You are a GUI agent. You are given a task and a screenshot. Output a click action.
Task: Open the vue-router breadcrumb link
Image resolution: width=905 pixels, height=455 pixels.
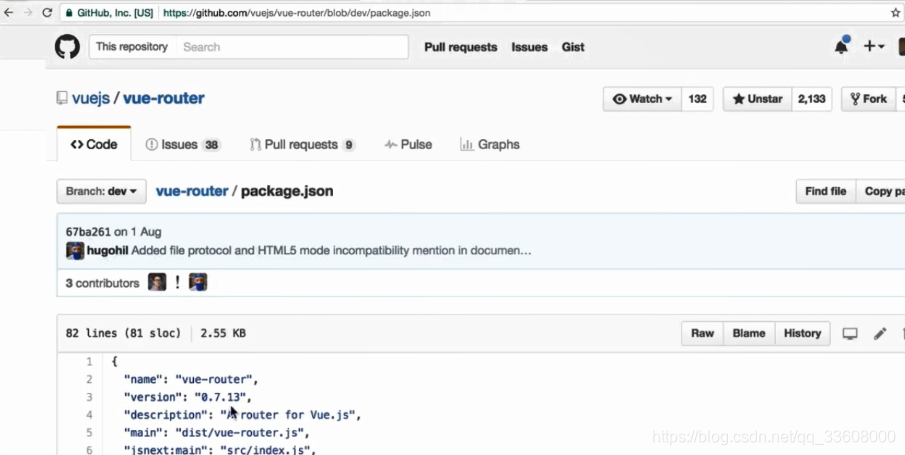tap(192, 191)
